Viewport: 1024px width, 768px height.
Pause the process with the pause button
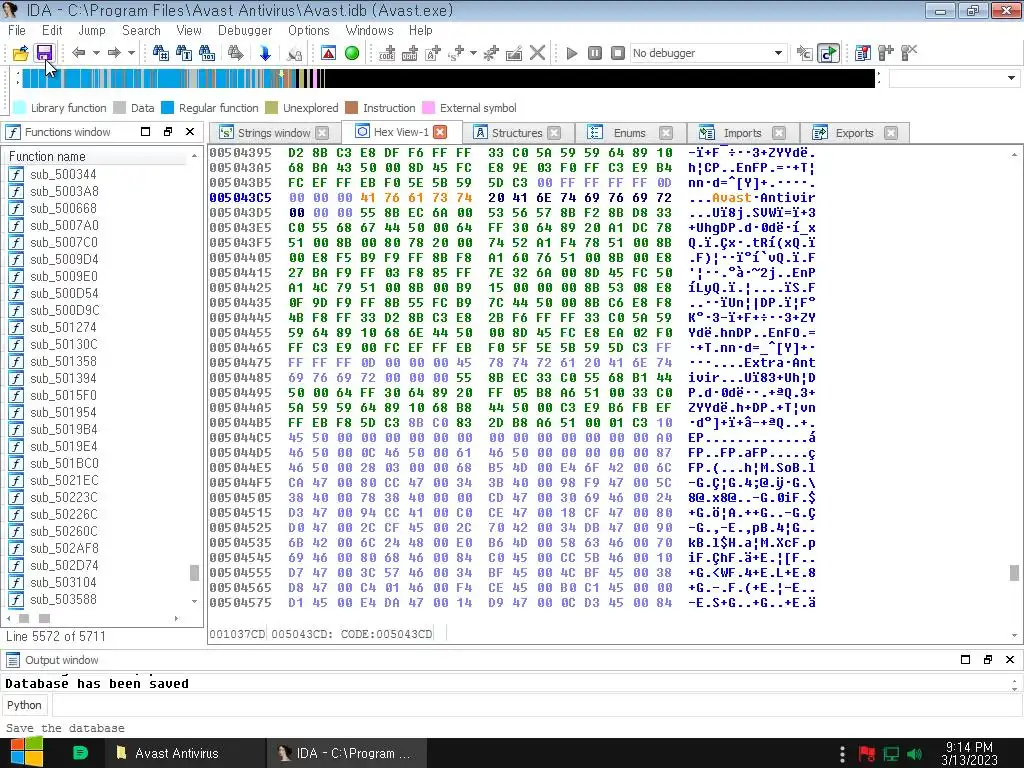click(x=595, y=53)
